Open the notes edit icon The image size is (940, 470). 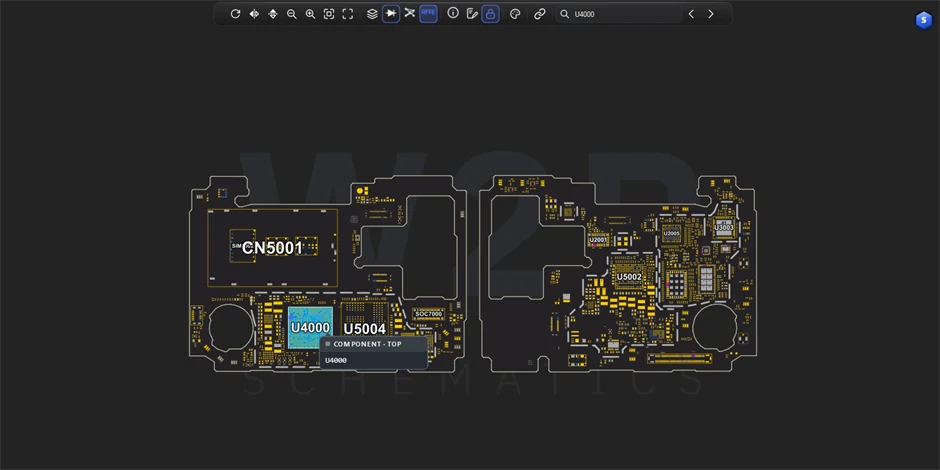(x=472, y=14)
